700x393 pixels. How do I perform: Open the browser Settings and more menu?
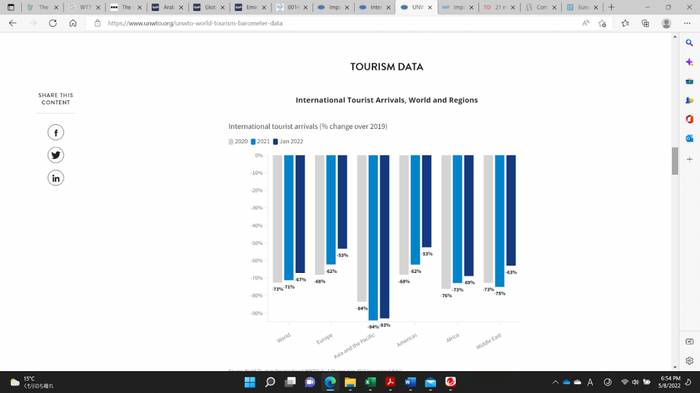(x=687, y=23)
